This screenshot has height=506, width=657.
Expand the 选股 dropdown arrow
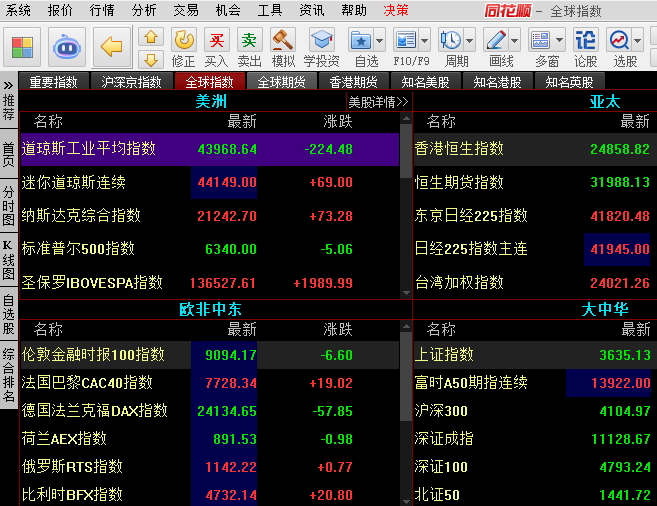pyautogui.click(x=638, y=41)
